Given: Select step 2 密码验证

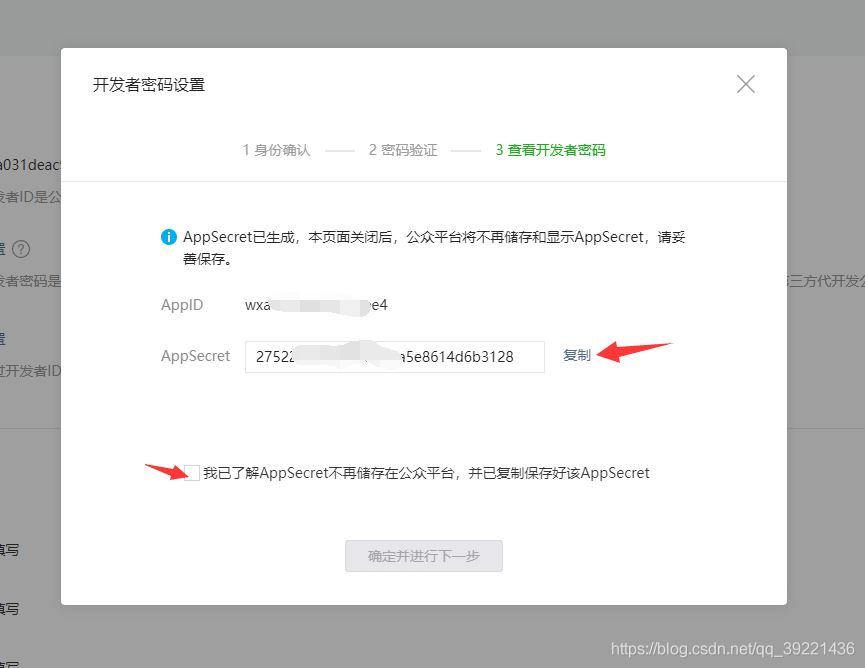Looking at the screenshot, I should tap(403, 150).
